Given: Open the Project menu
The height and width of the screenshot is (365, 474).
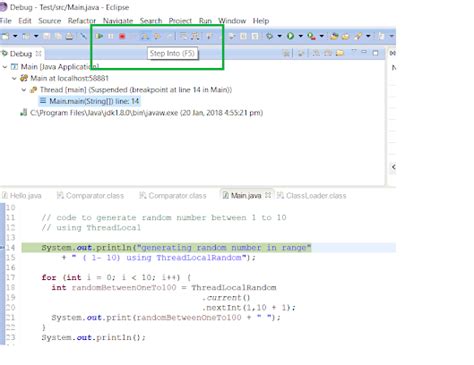Looking at the screenshot, I should (180, 21).
